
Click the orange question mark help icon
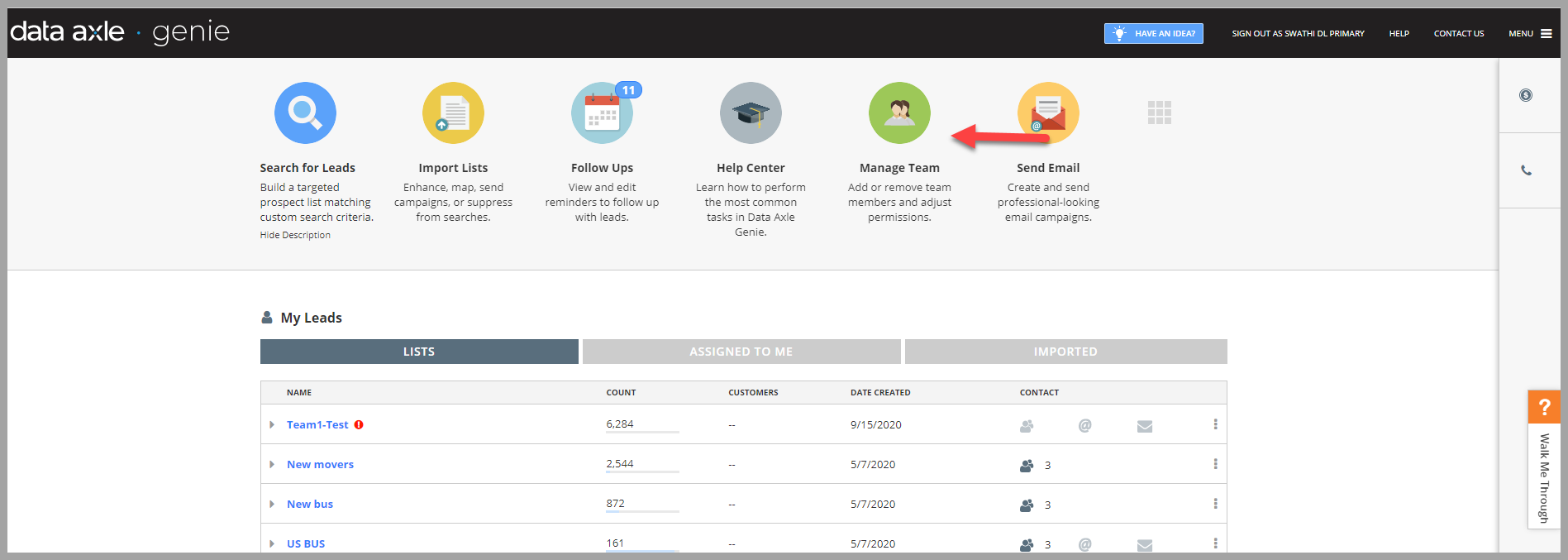point(1544,407)
